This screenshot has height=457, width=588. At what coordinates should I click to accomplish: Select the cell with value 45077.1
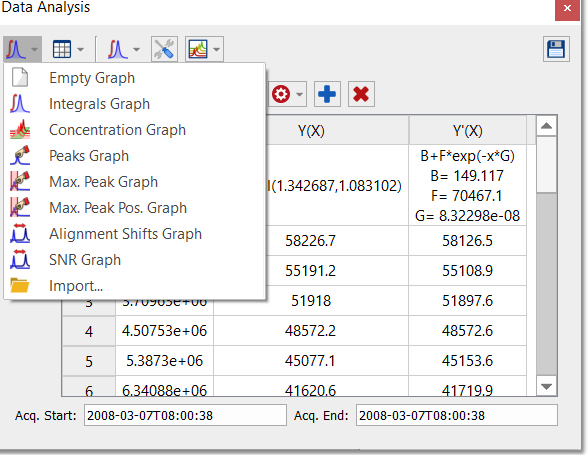310,361
